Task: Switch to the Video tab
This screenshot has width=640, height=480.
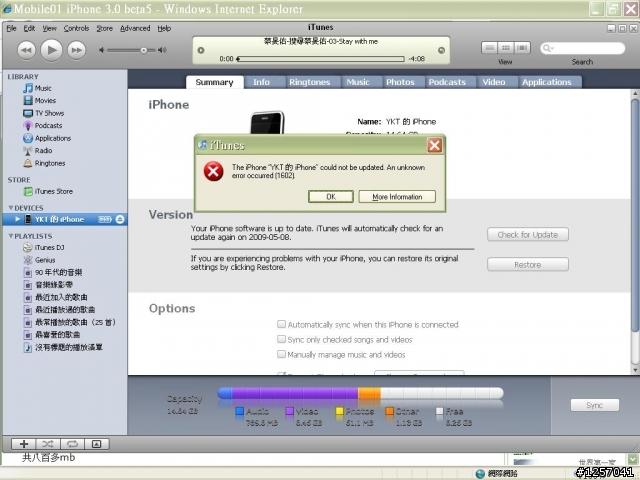Action: point(494,82)
